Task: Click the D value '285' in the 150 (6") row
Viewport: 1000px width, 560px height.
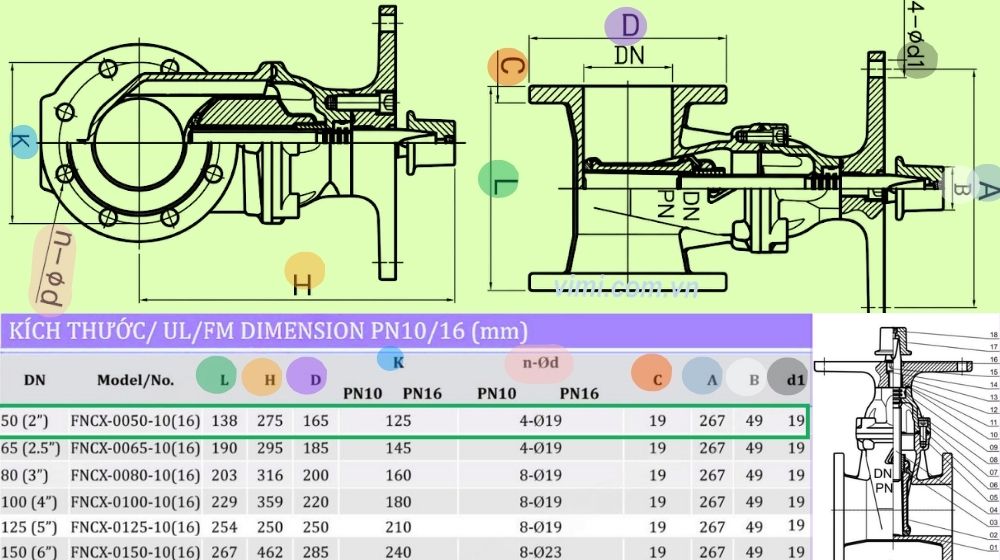Action: tap(316, 552)
